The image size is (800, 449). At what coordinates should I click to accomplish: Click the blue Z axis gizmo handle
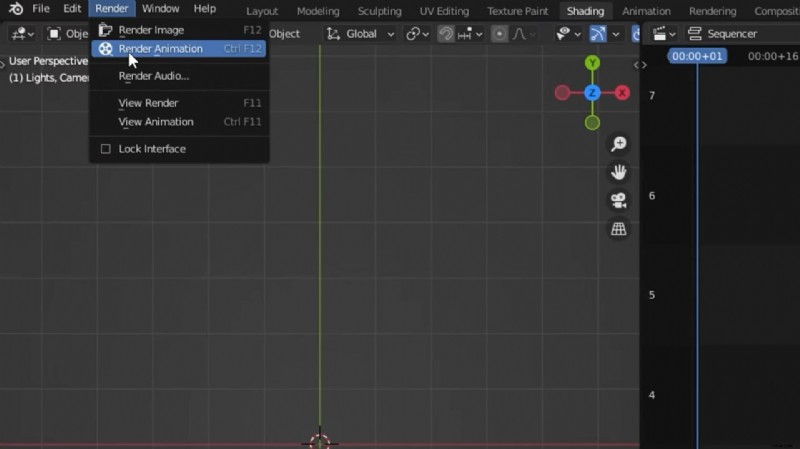point(592,93)
